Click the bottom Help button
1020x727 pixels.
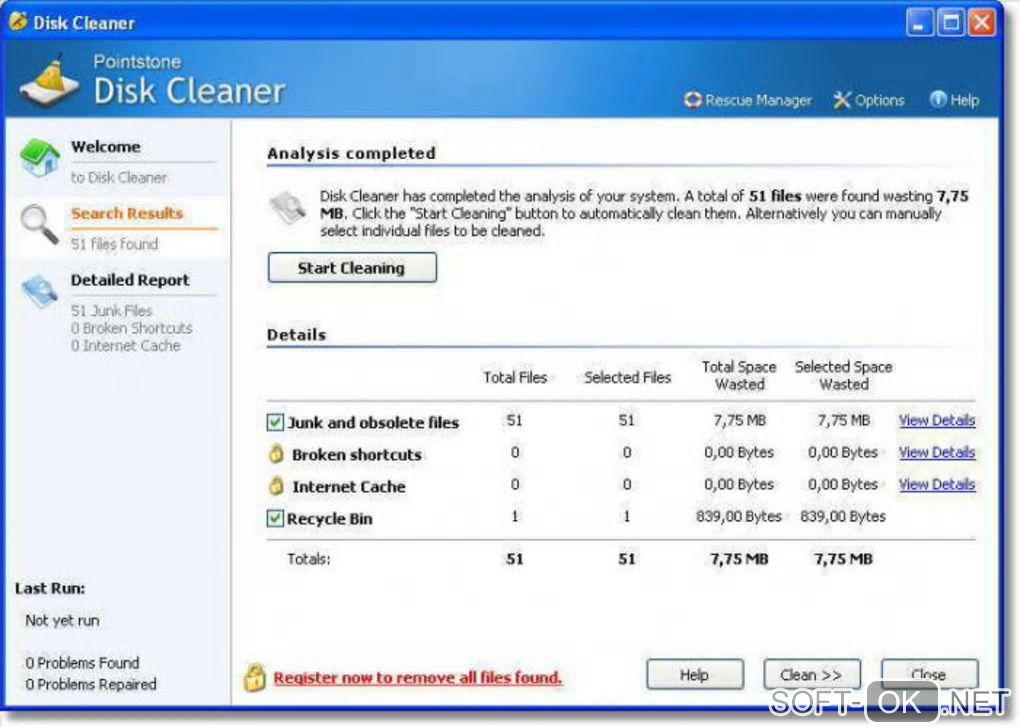[695, 675]
